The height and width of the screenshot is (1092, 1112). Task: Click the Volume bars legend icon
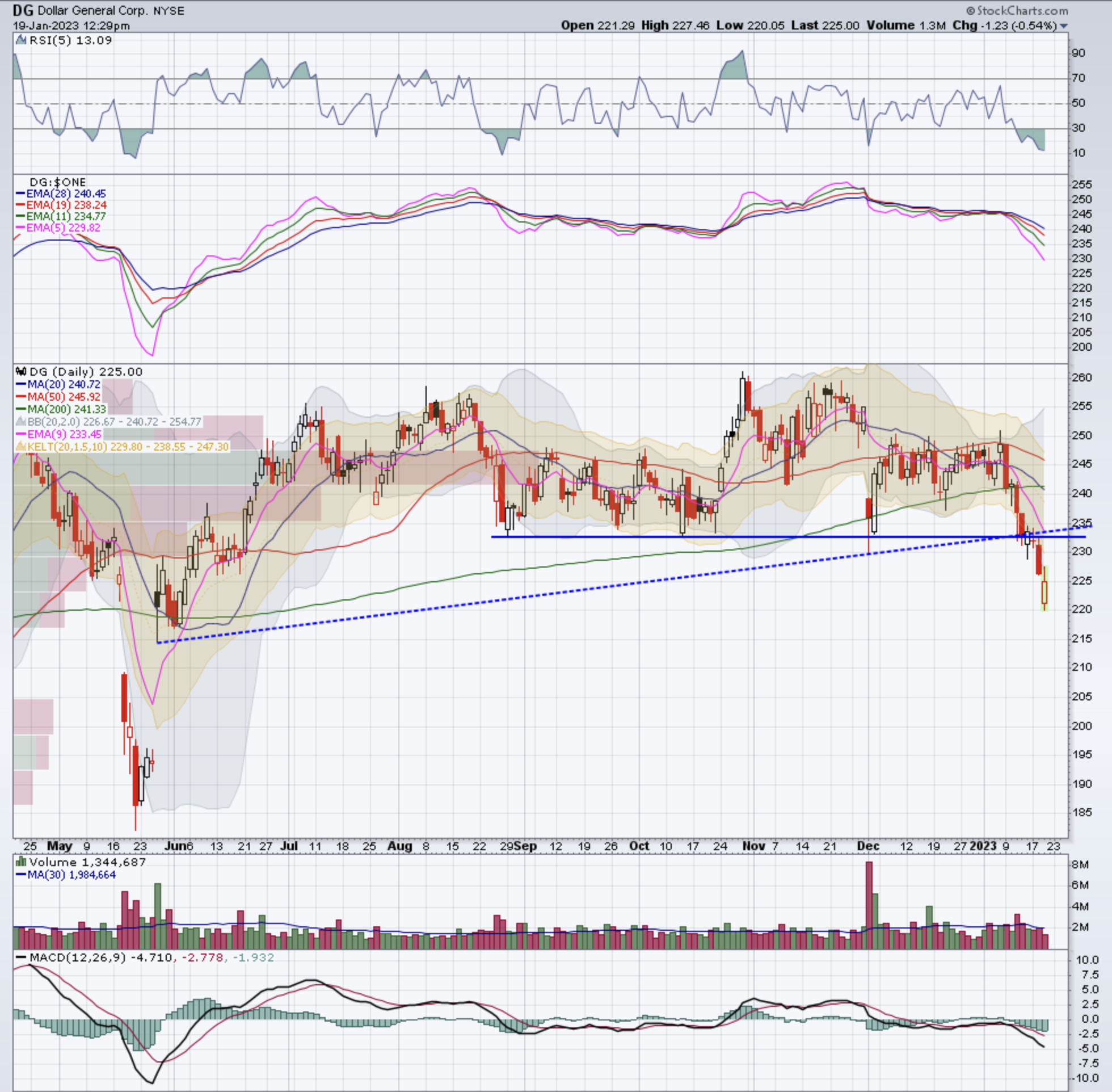click(x=21, y=862)
